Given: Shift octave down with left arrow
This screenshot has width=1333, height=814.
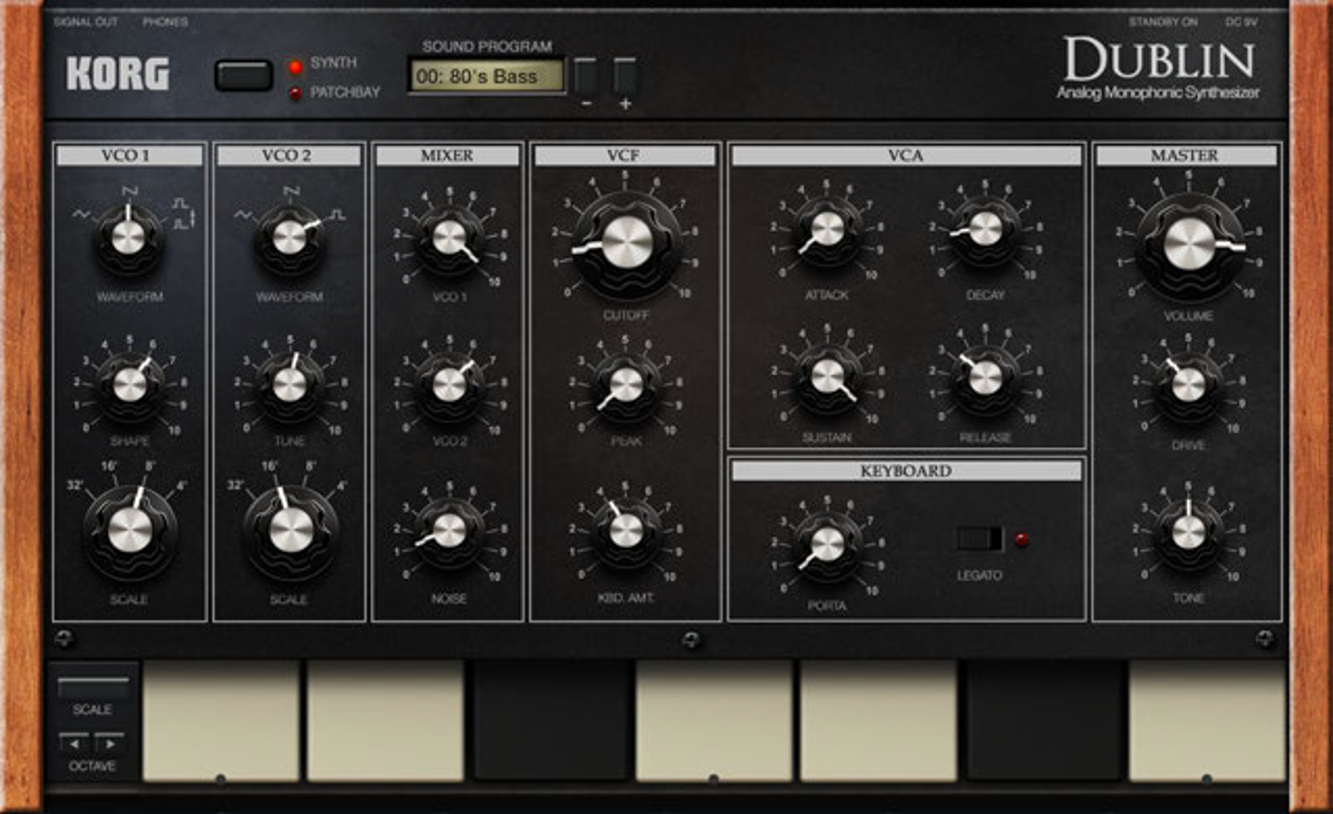Looking at the screenshot, I should pyautogui.click(x=74, y=743).
